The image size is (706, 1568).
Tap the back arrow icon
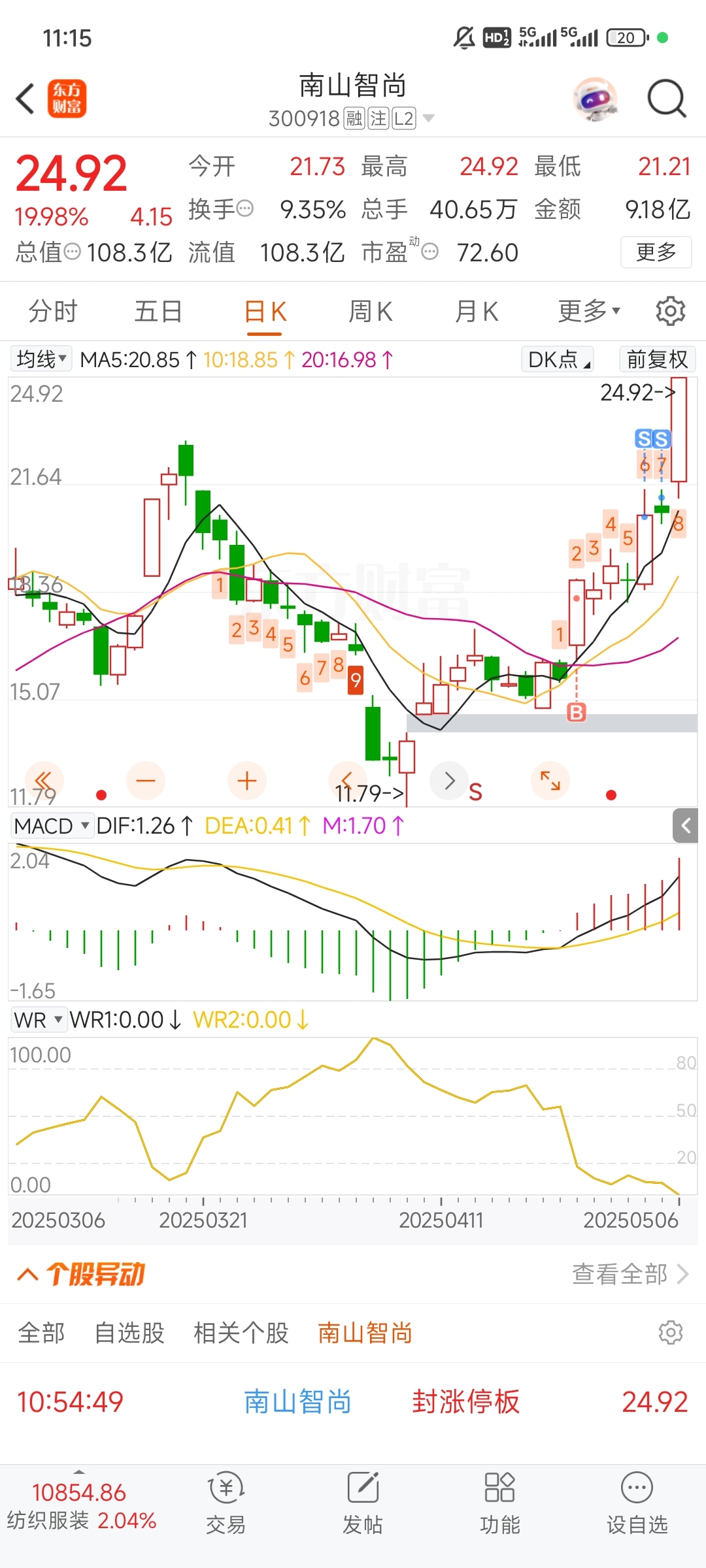25,99
